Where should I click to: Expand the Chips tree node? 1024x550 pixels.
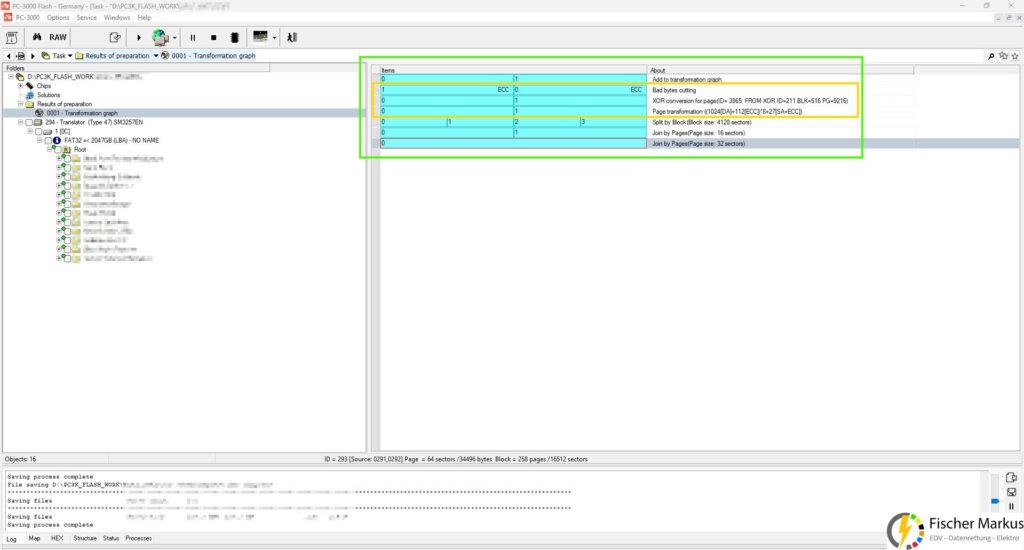(x=20, y=86)
